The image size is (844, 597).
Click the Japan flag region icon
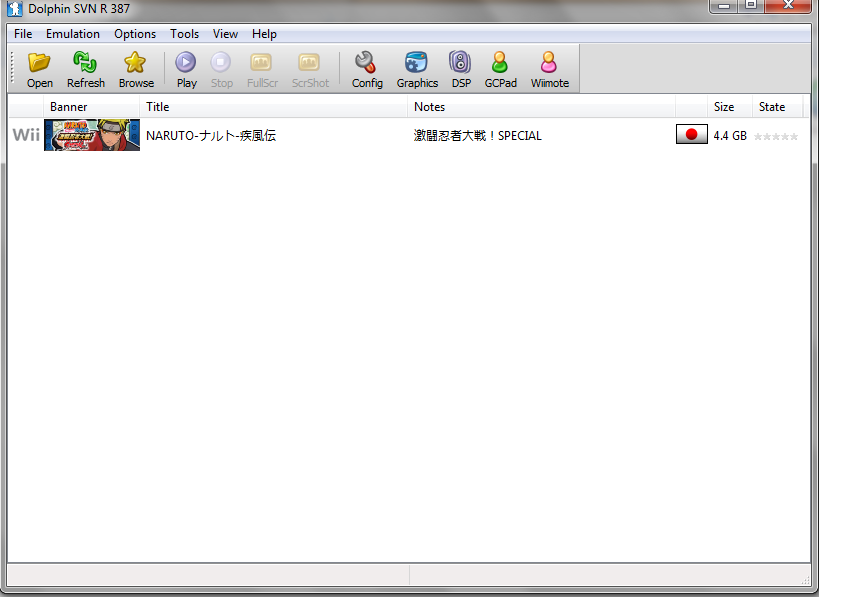[x=692, y=134]
